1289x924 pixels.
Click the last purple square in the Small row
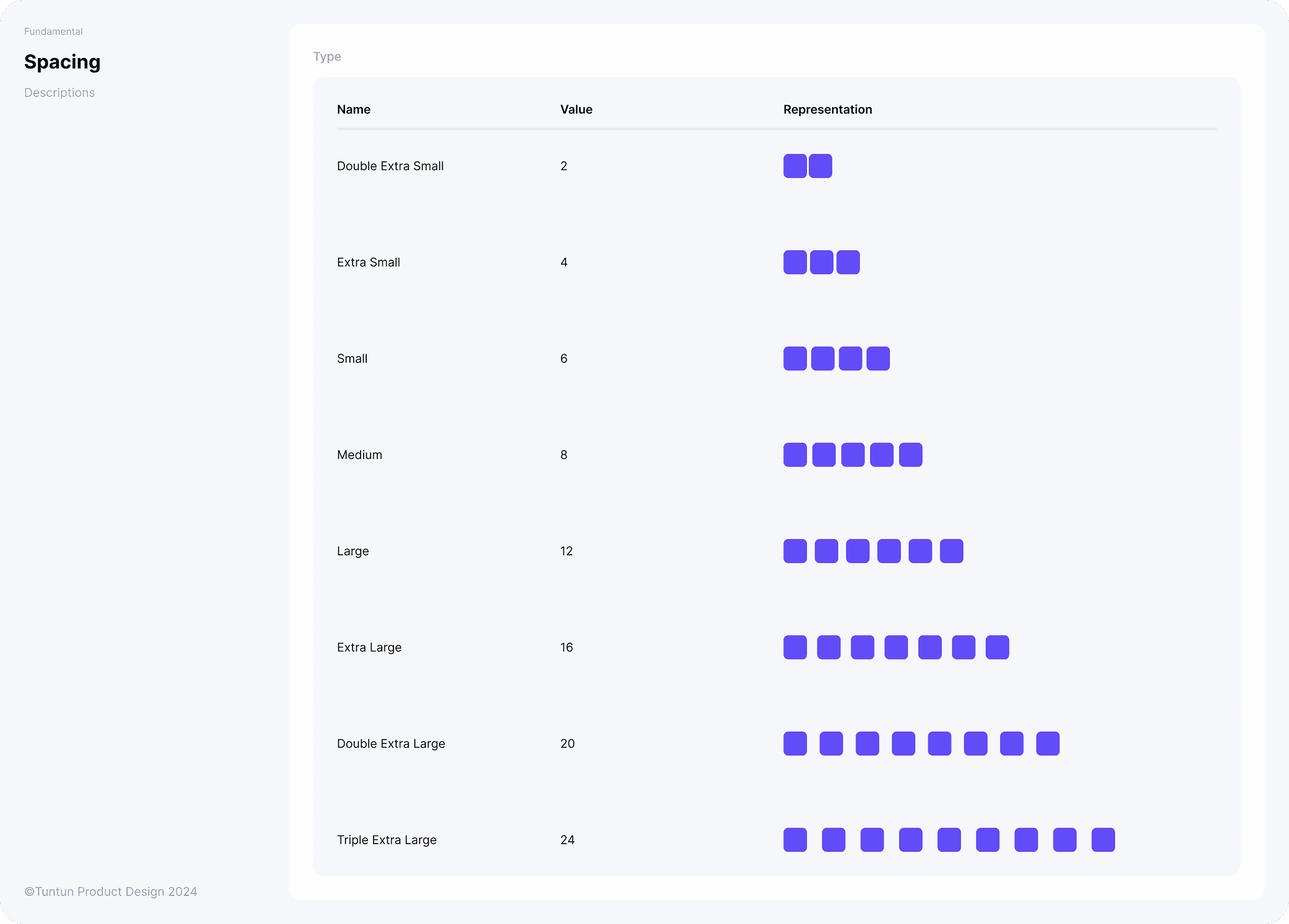[877, 358]
